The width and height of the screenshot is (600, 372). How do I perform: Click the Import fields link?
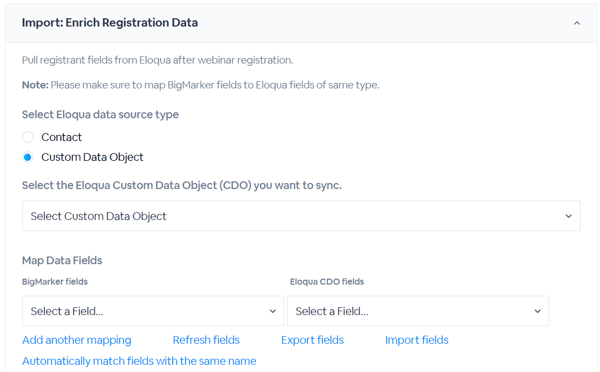[x=417, y=340]
